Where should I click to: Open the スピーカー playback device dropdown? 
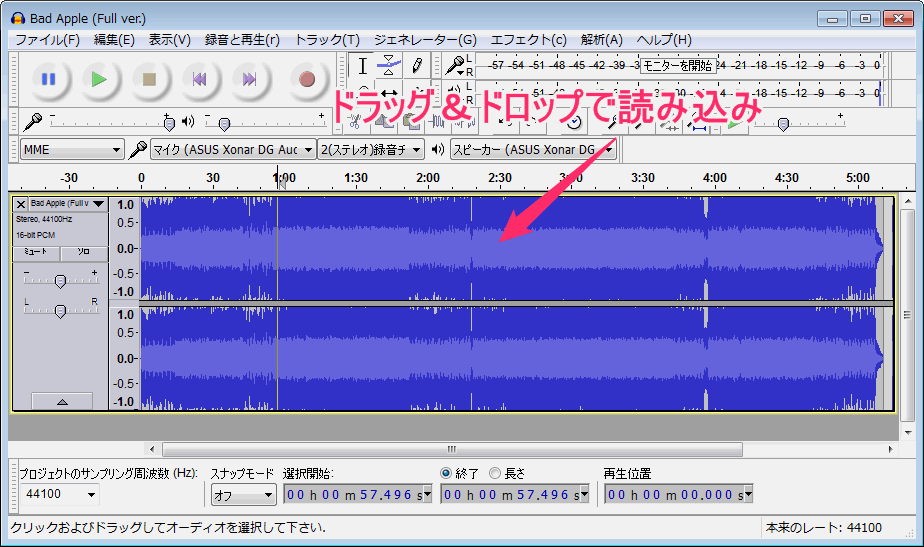point(533,150)
